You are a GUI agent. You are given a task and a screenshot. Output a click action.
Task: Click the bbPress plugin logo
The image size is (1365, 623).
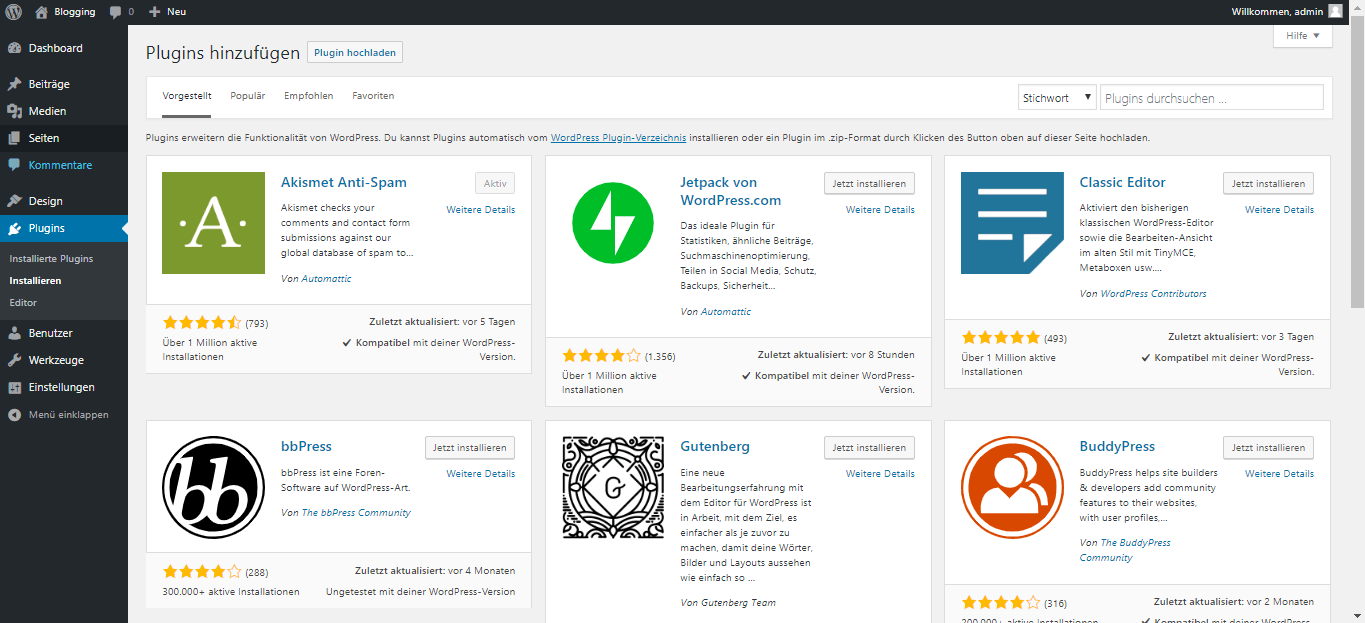[x=213, y=487]
